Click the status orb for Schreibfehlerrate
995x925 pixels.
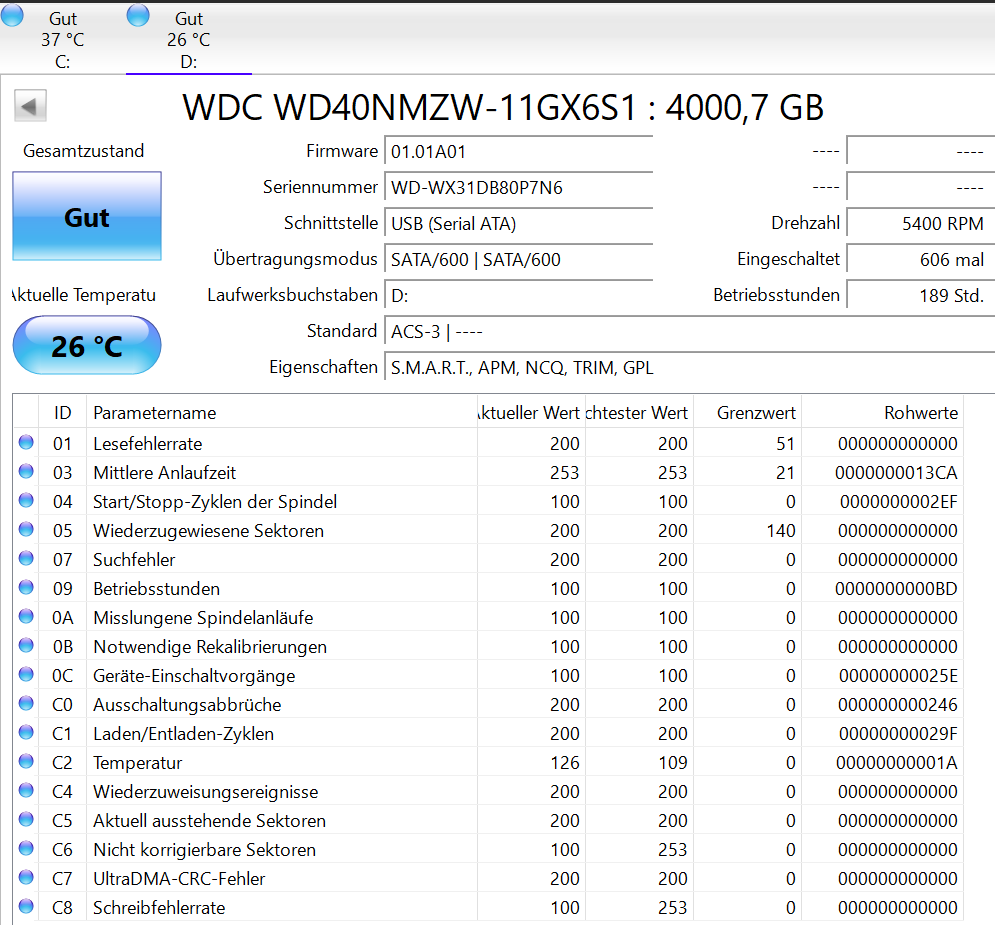pos(26,906)
